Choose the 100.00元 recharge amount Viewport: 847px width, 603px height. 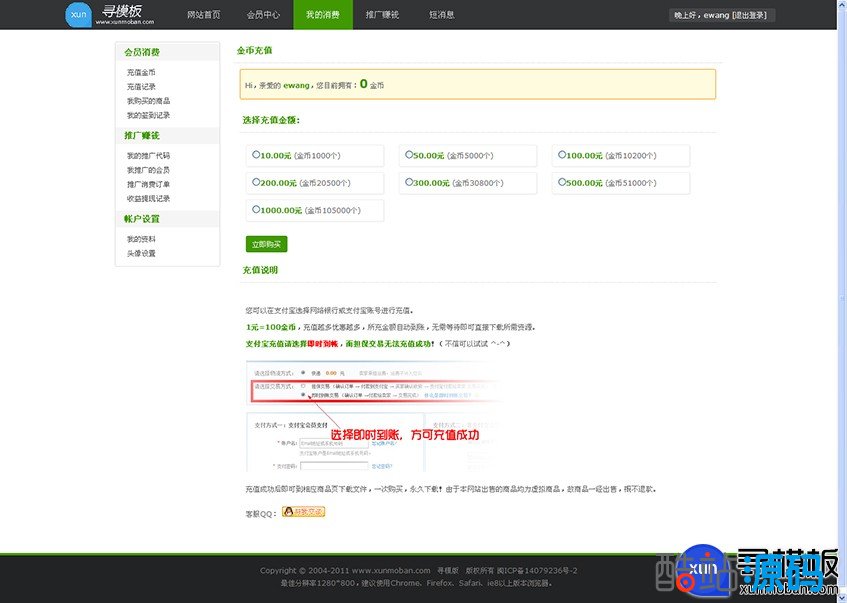pyautogui.click(x=563, y=155)
